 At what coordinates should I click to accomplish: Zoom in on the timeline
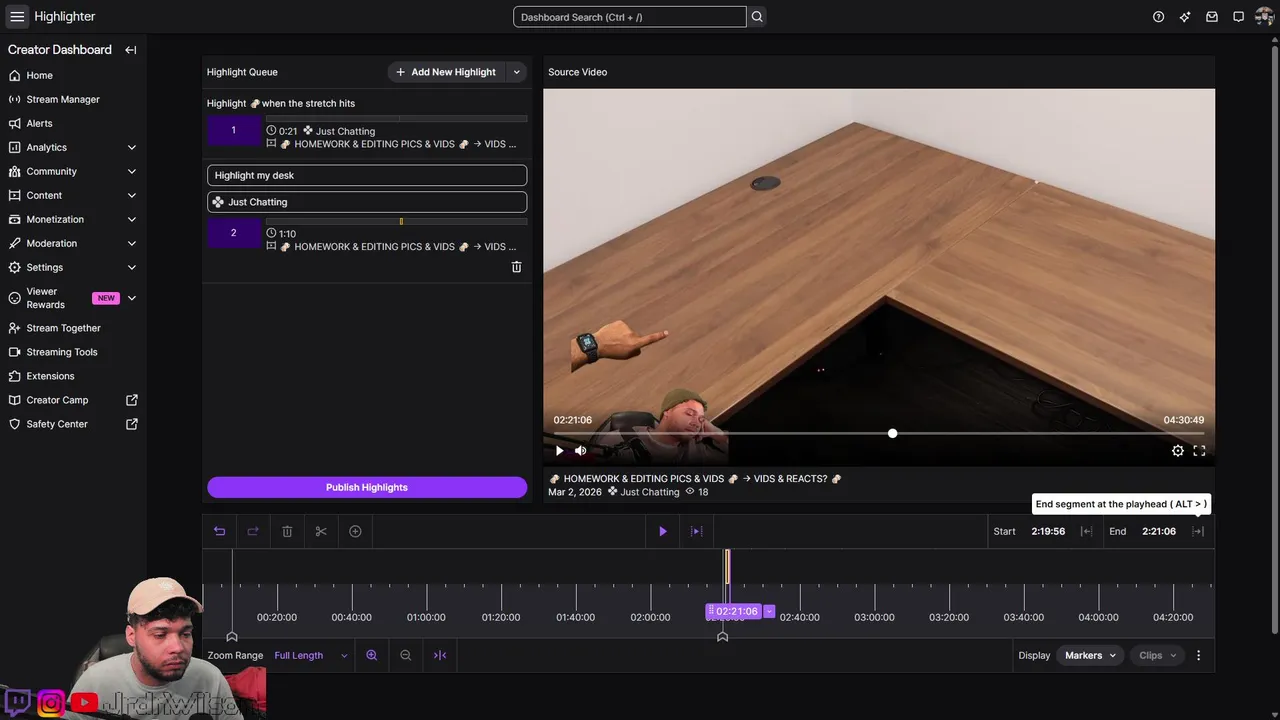pyautogui.click(x=372, y=655)
